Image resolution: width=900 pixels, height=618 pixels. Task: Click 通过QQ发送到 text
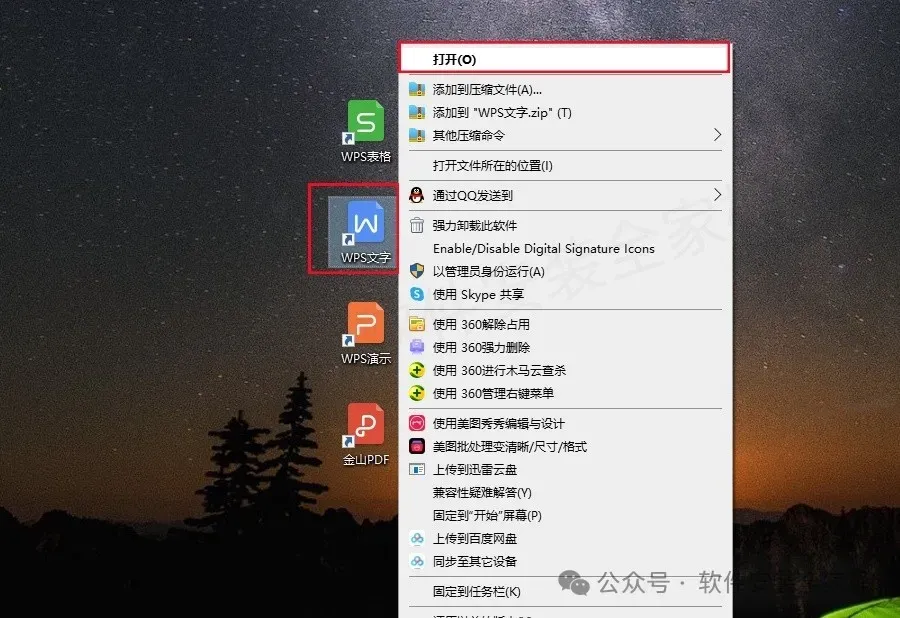click(472, 196)
